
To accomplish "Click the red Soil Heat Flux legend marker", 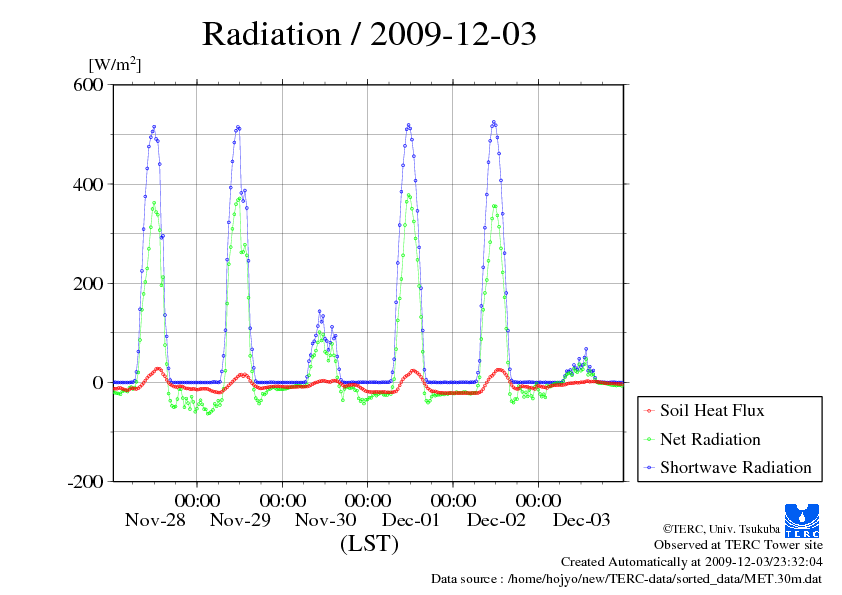I will click(649, 411).
